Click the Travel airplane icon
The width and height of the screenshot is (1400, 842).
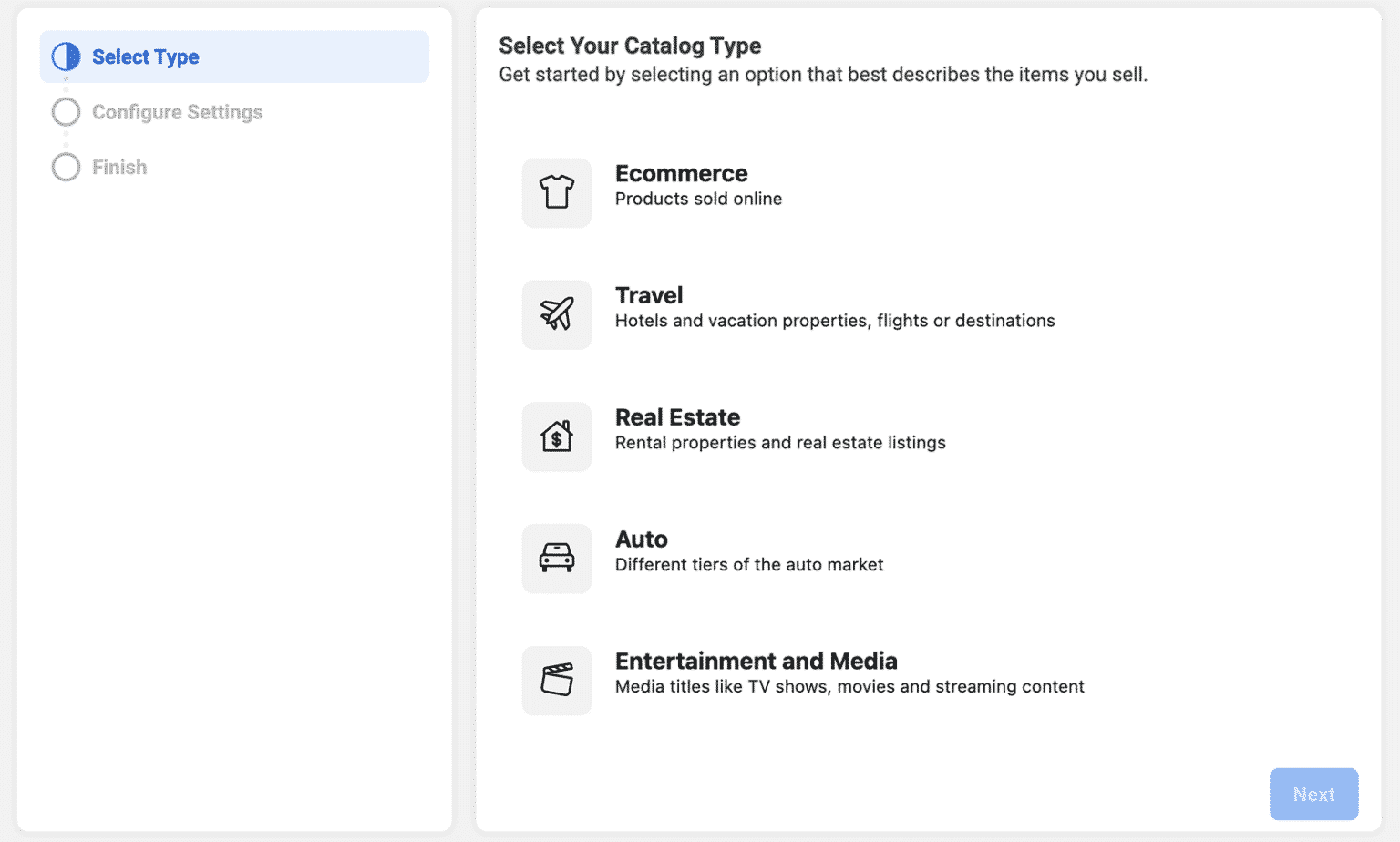557,314
